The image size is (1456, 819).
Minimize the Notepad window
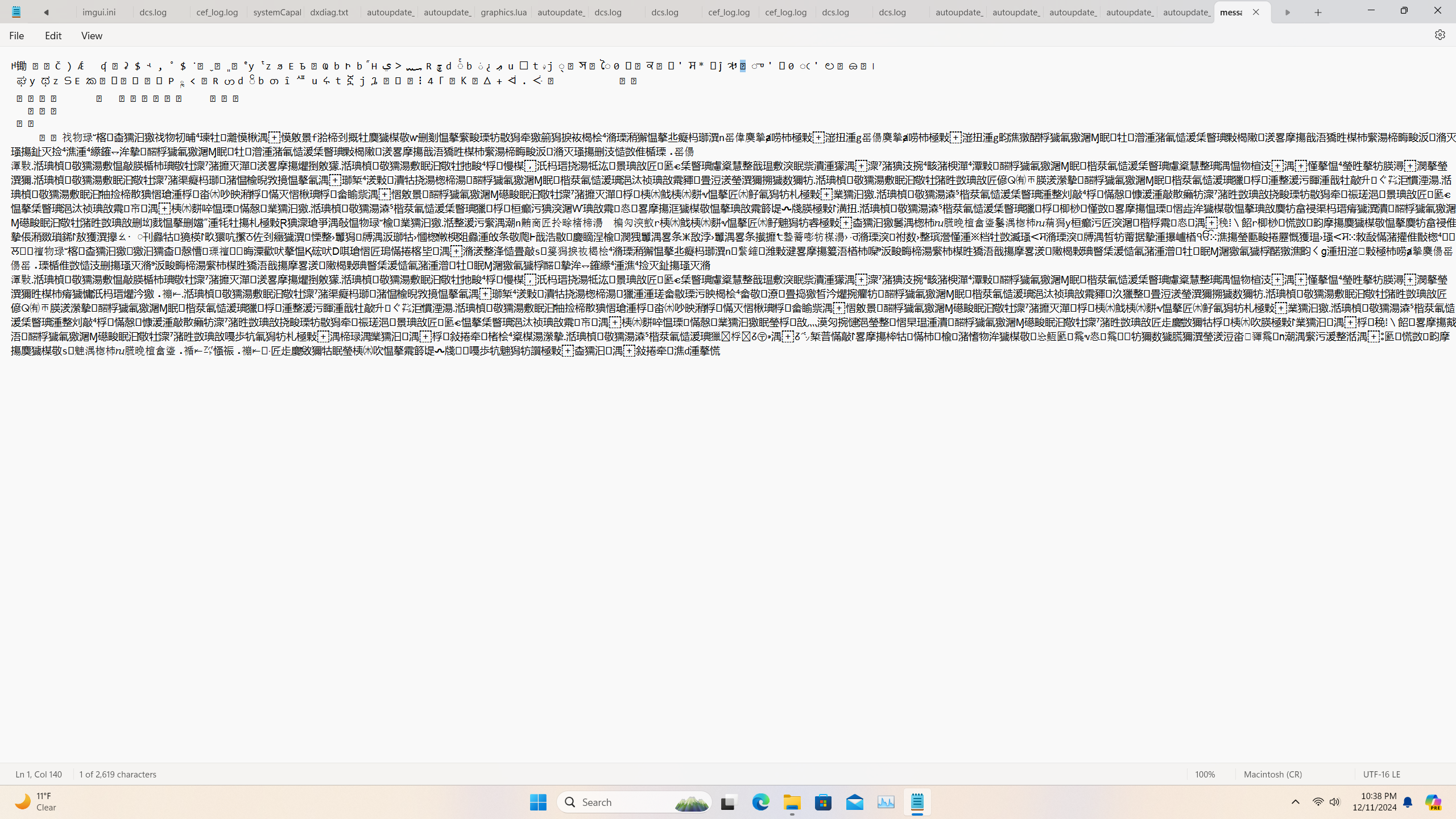[x=1371, y=10]
